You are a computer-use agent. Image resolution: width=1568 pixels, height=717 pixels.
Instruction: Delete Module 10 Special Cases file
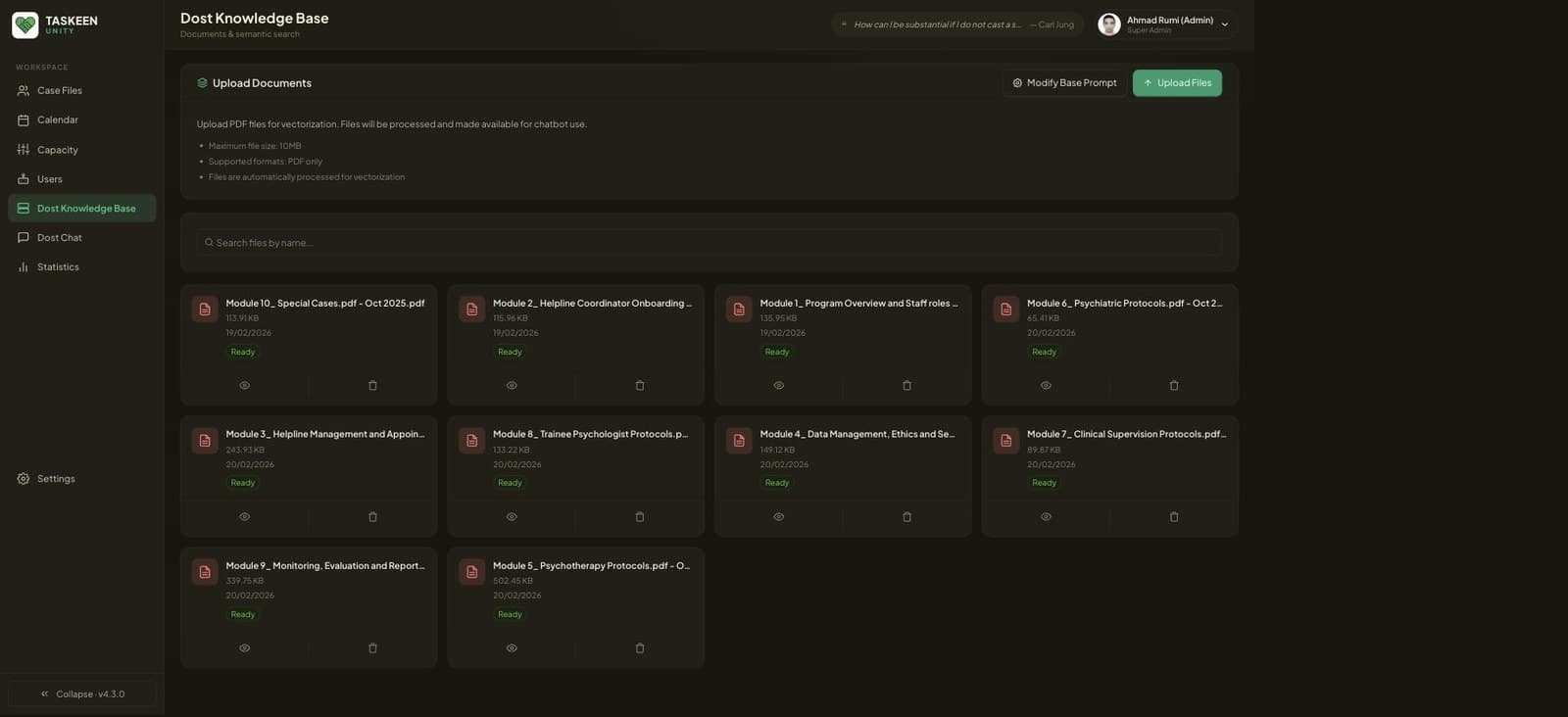tap(372, 386)
